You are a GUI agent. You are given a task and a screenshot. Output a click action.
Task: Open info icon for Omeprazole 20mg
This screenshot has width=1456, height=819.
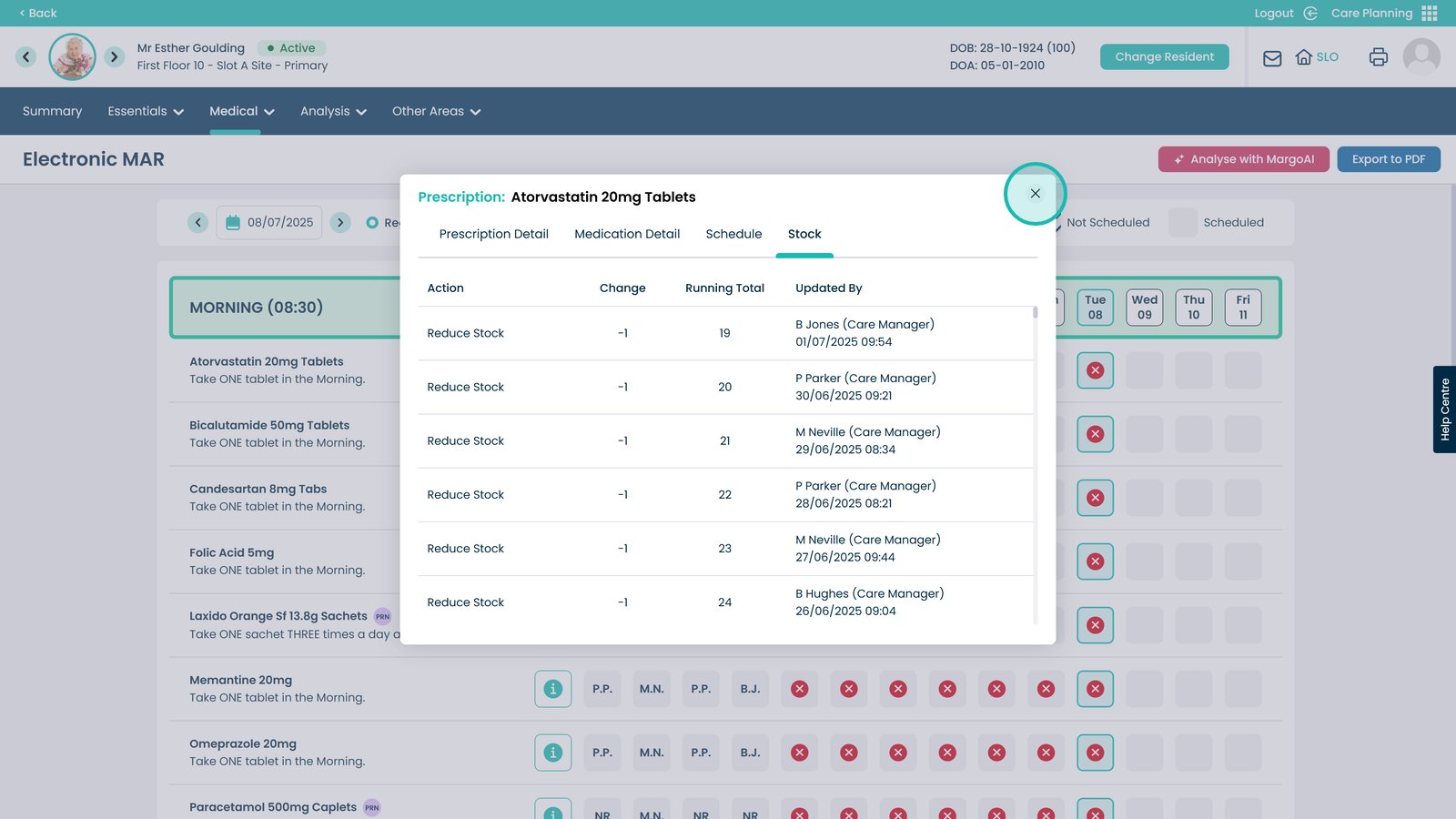552,753
